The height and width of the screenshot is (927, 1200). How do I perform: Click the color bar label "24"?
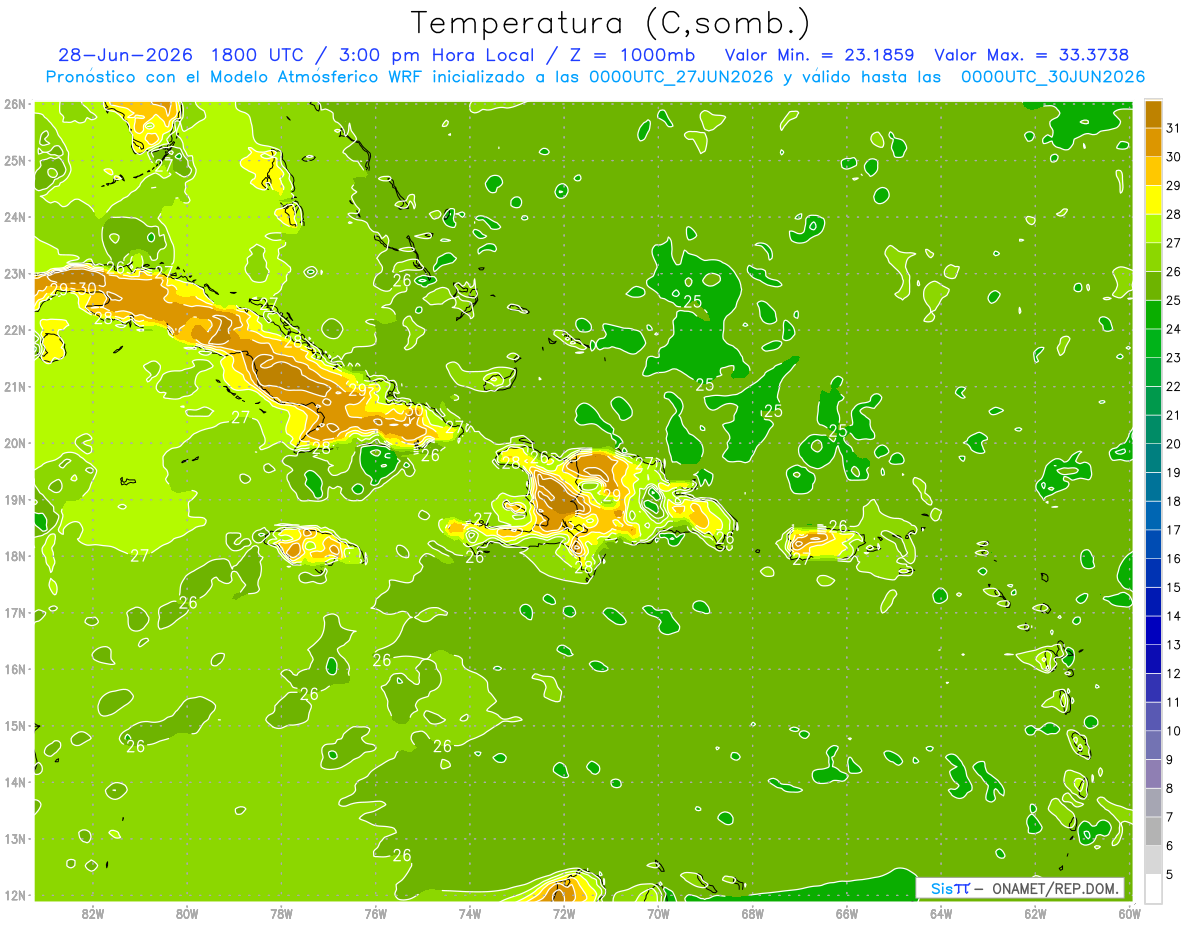tap(1173, 329)
